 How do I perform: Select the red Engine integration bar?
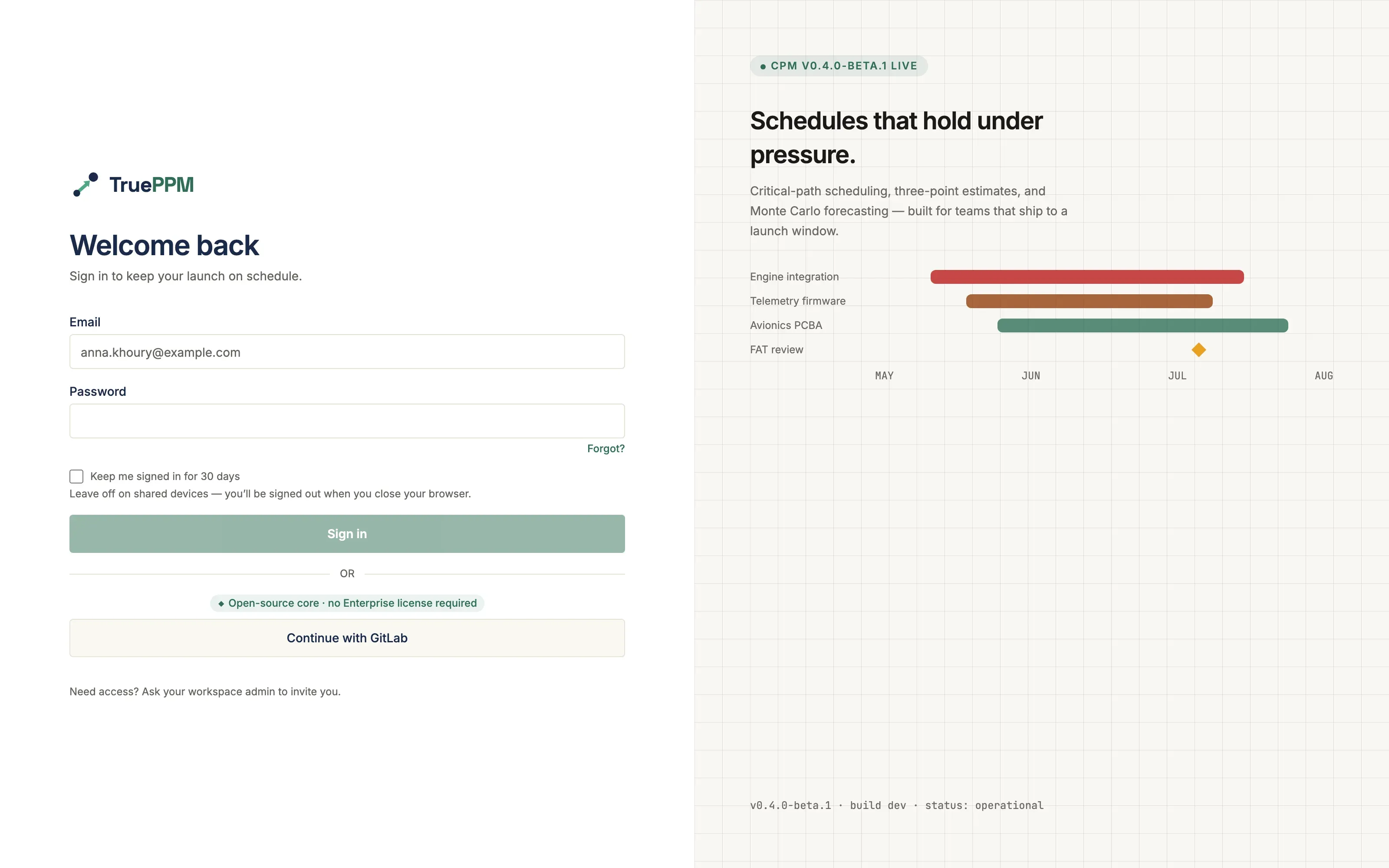coord(1086,277)
